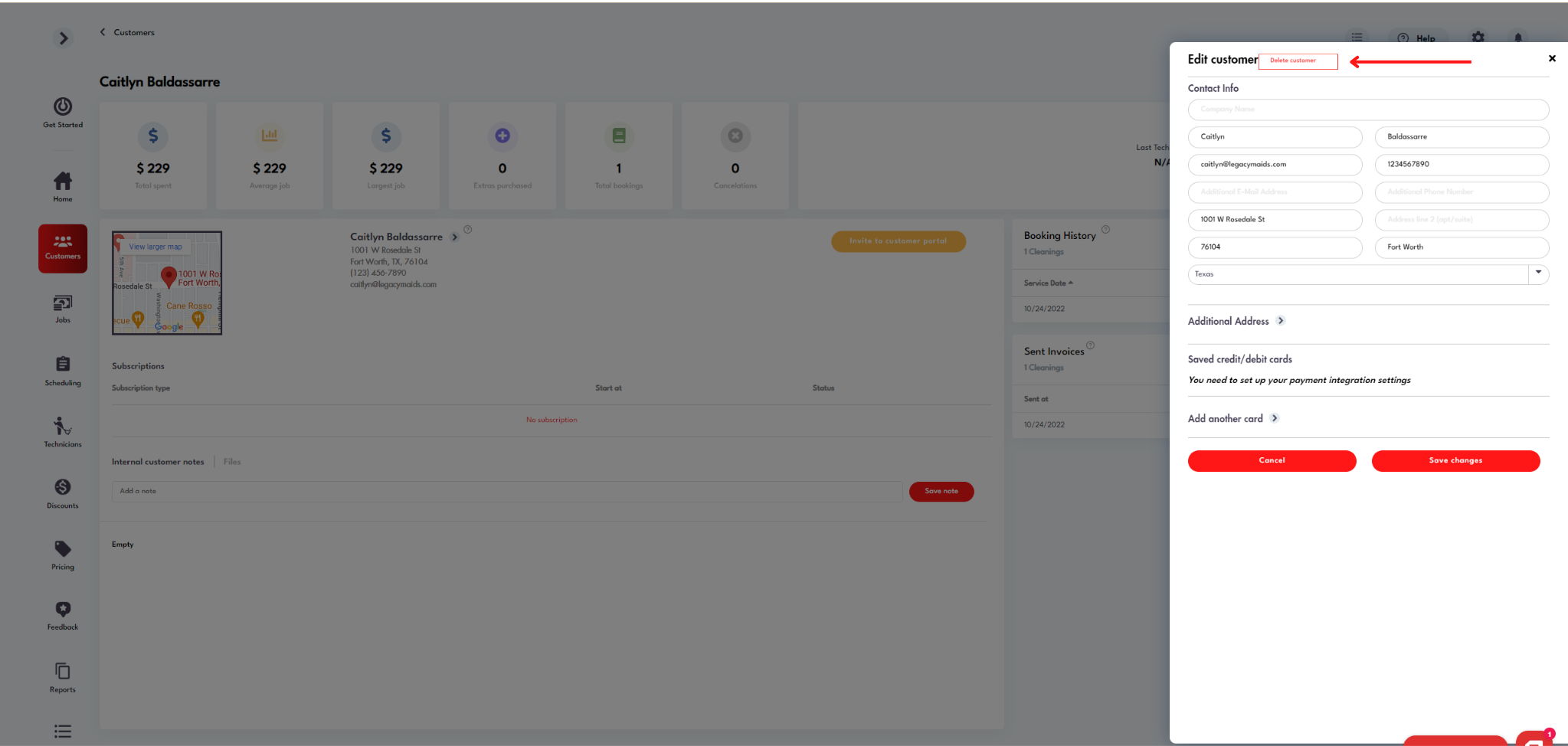
Task: Expand the sidebar with the arrow icon
Action: [x=64, y=38]
